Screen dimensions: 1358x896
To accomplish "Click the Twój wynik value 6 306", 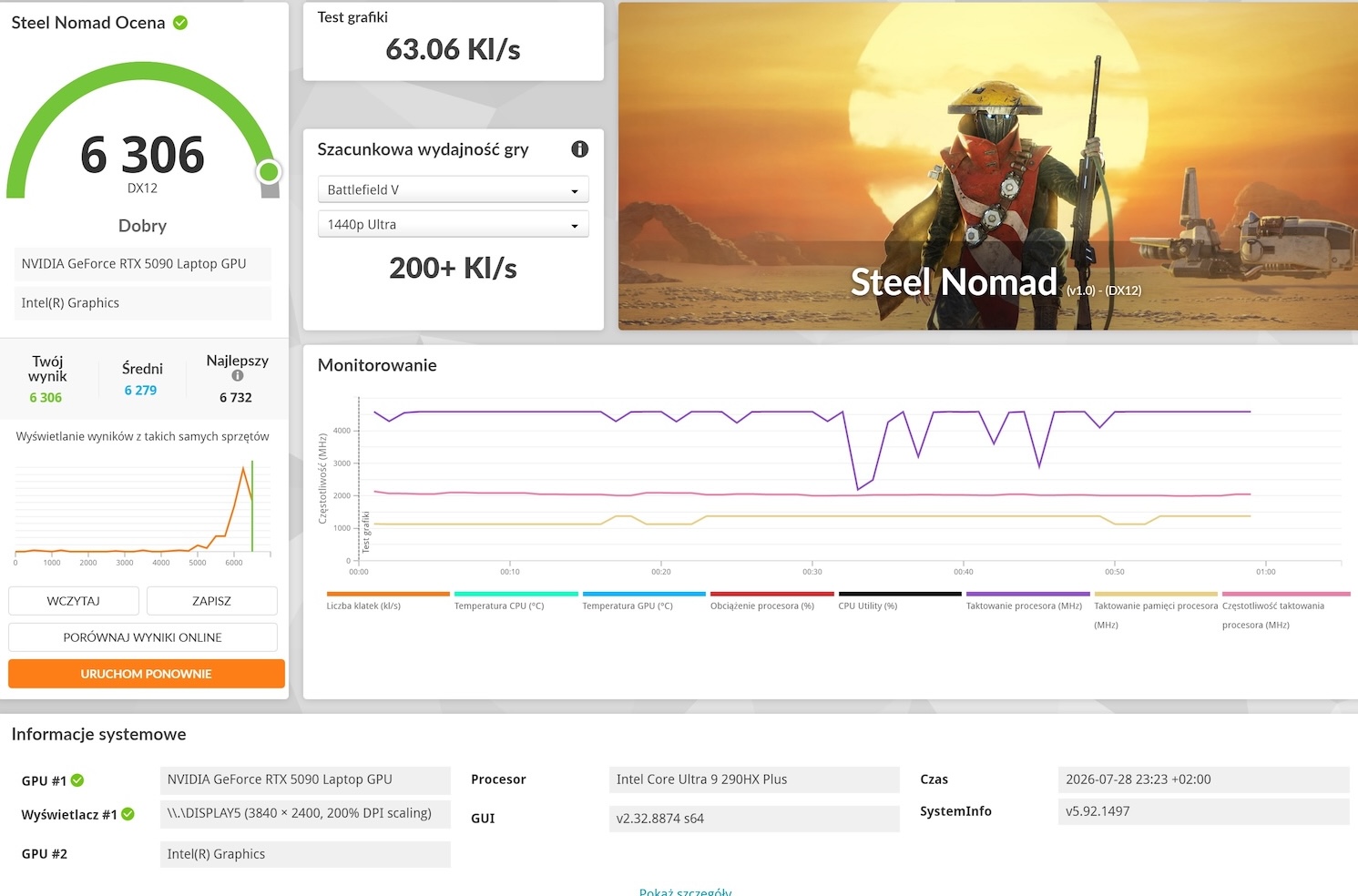I will [46, 398].
